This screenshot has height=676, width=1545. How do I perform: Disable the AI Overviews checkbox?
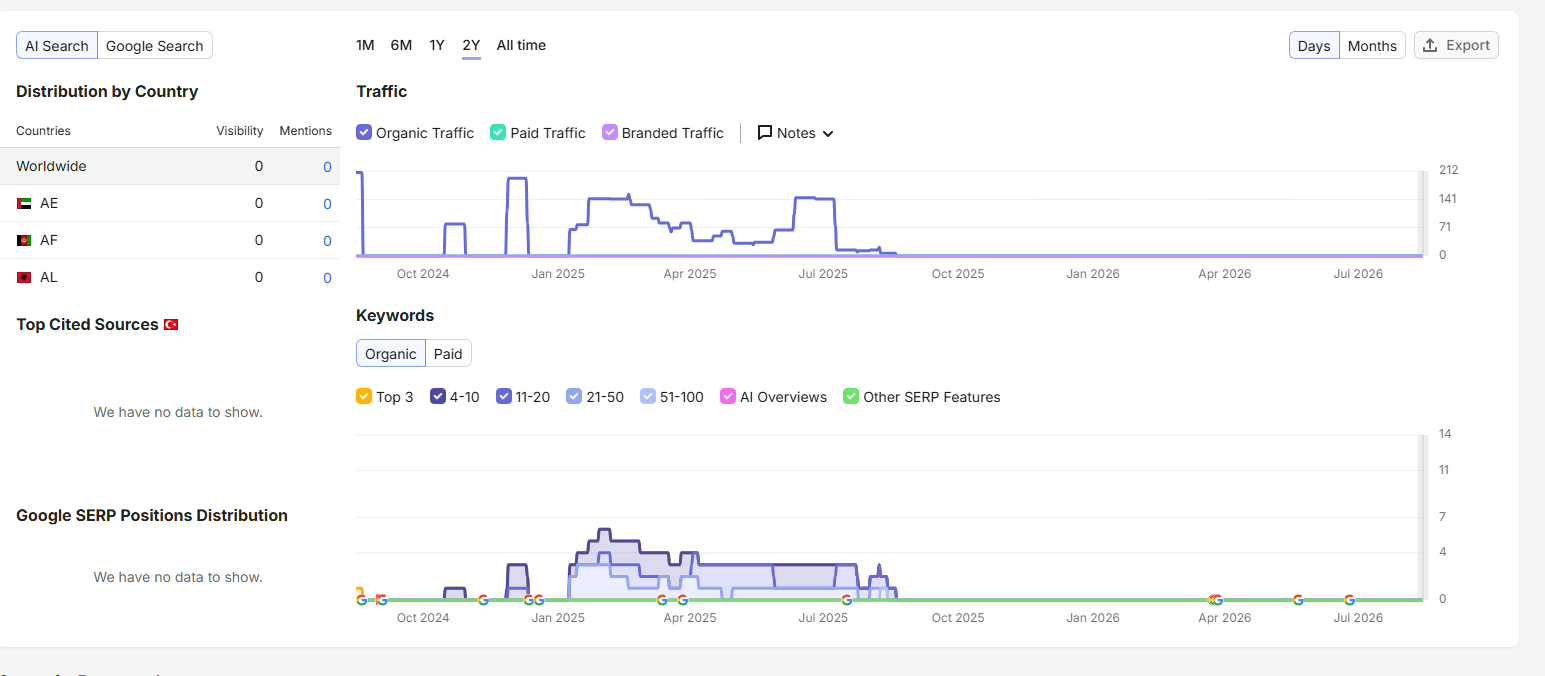[728, 396]
